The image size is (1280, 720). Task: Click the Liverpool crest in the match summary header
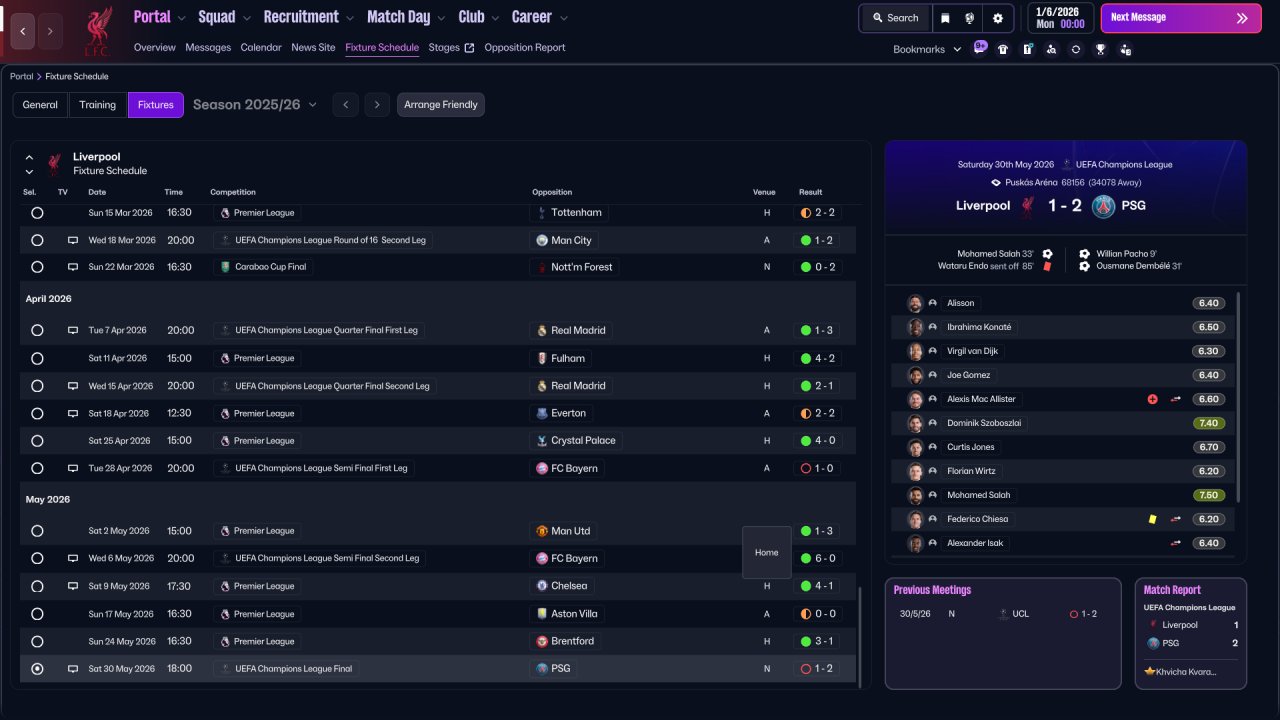click(1027, 206)
